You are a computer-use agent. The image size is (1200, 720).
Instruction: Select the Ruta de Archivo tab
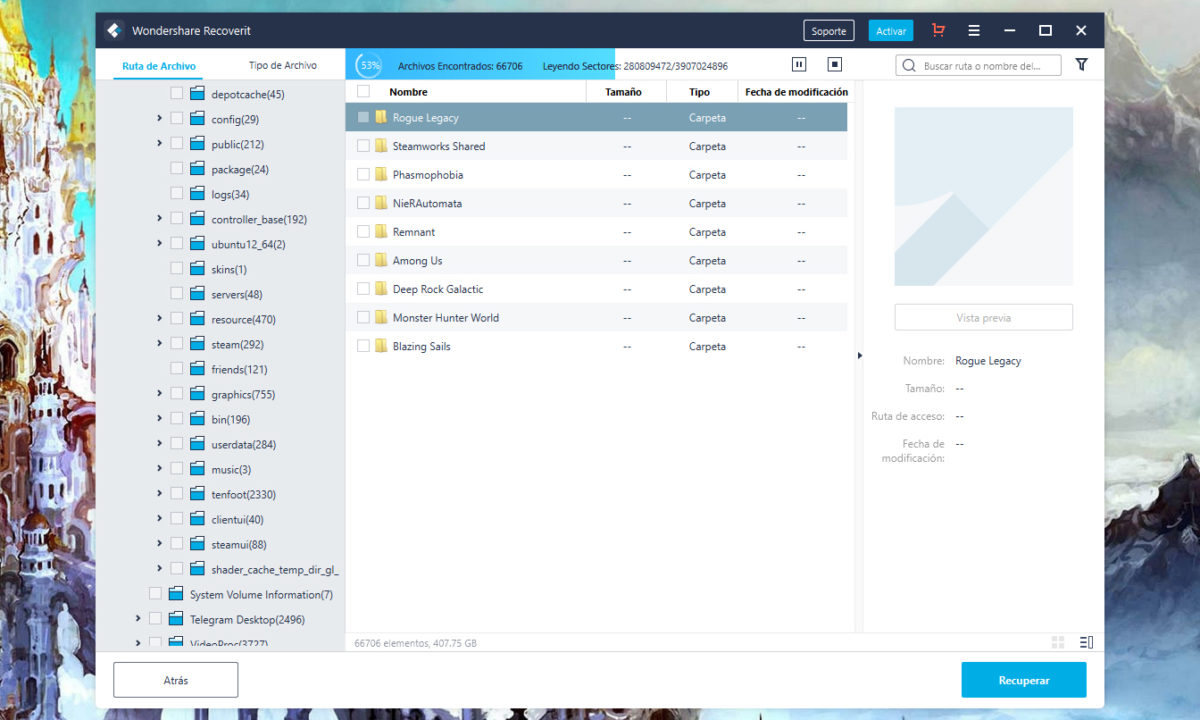(159, 66)
